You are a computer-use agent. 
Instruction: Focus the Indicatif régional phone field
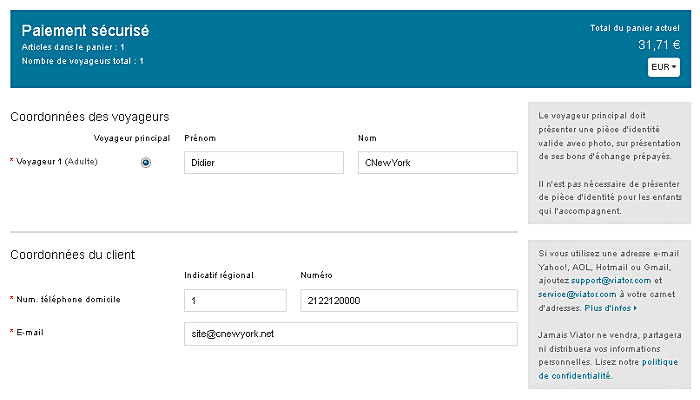[x=235, y=300]
